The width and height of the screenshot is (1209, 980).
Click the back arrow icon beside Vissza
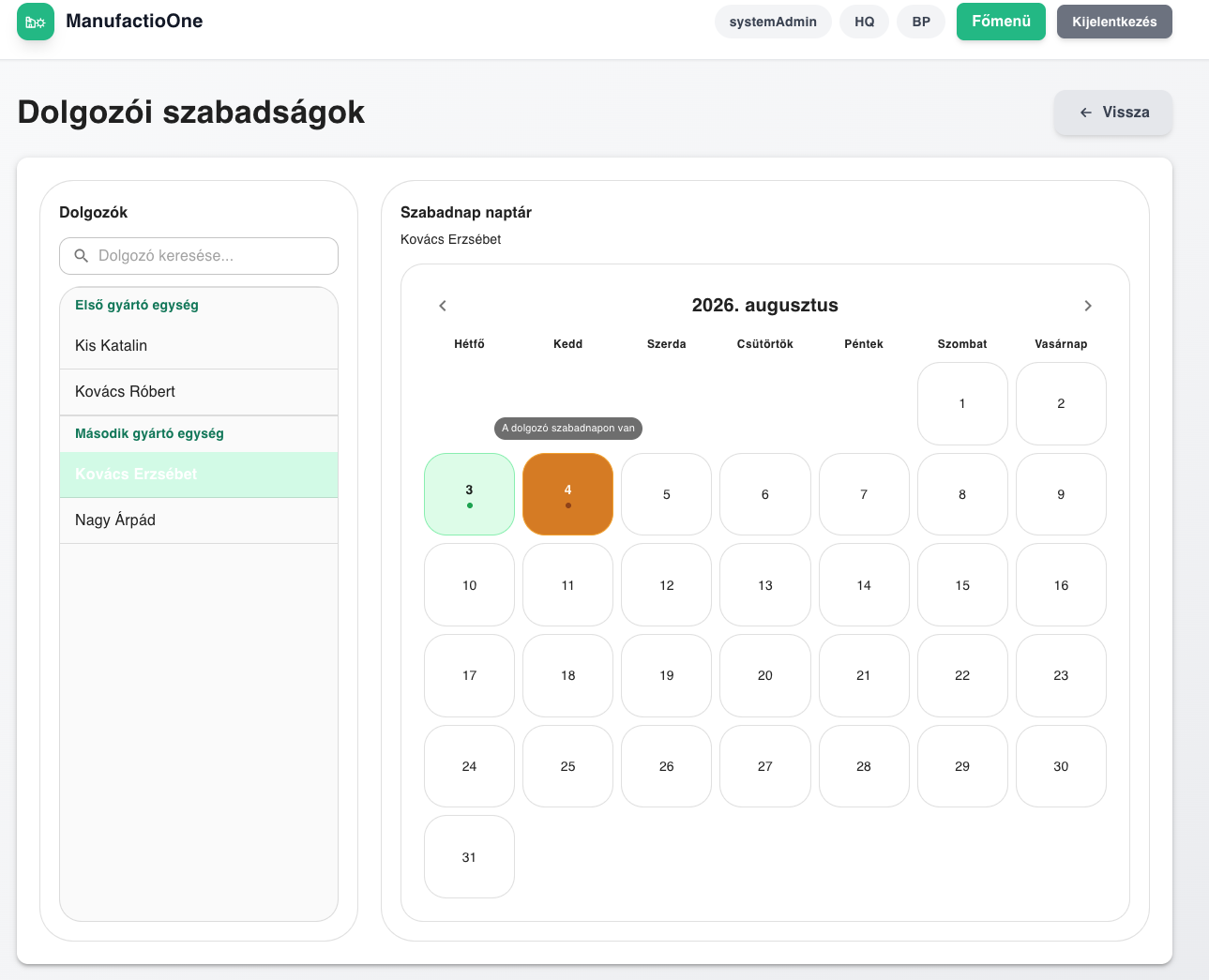coord(1086,113)
